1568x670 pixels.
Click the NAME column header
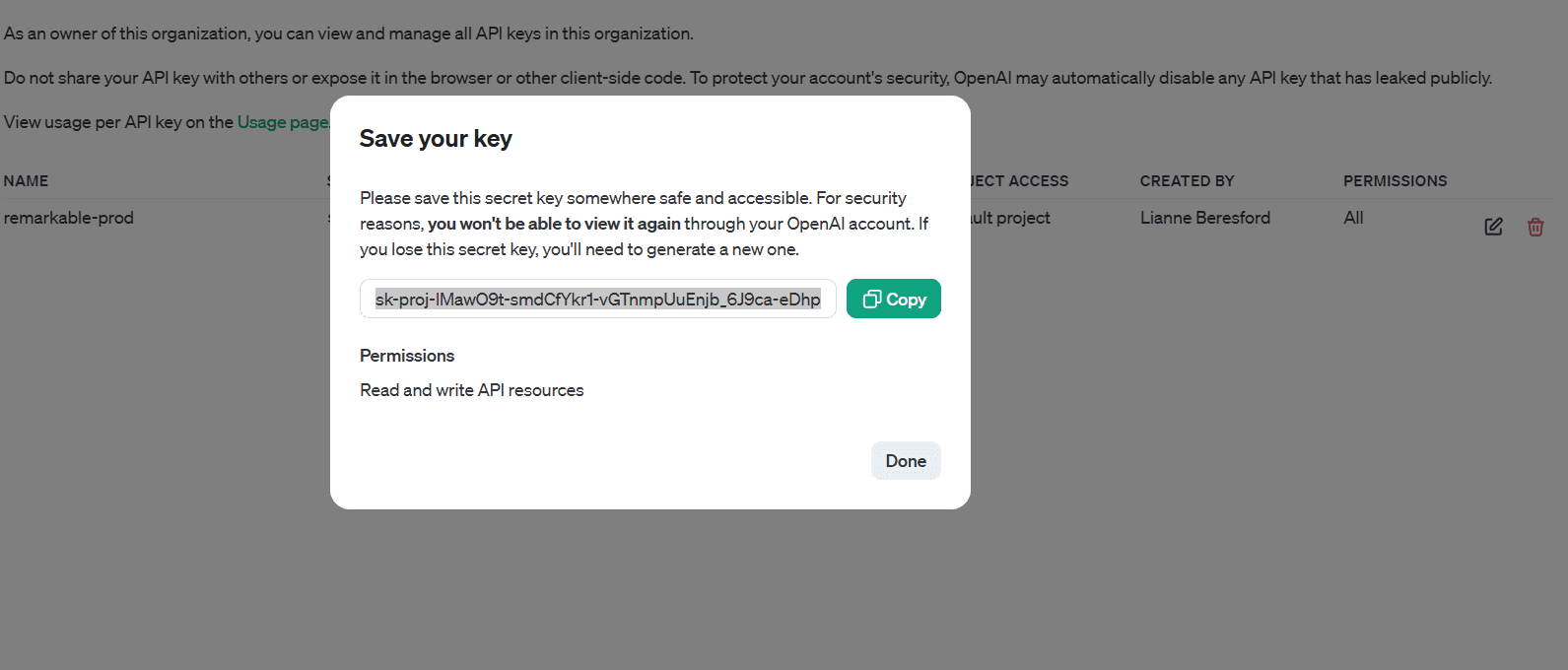26,180
